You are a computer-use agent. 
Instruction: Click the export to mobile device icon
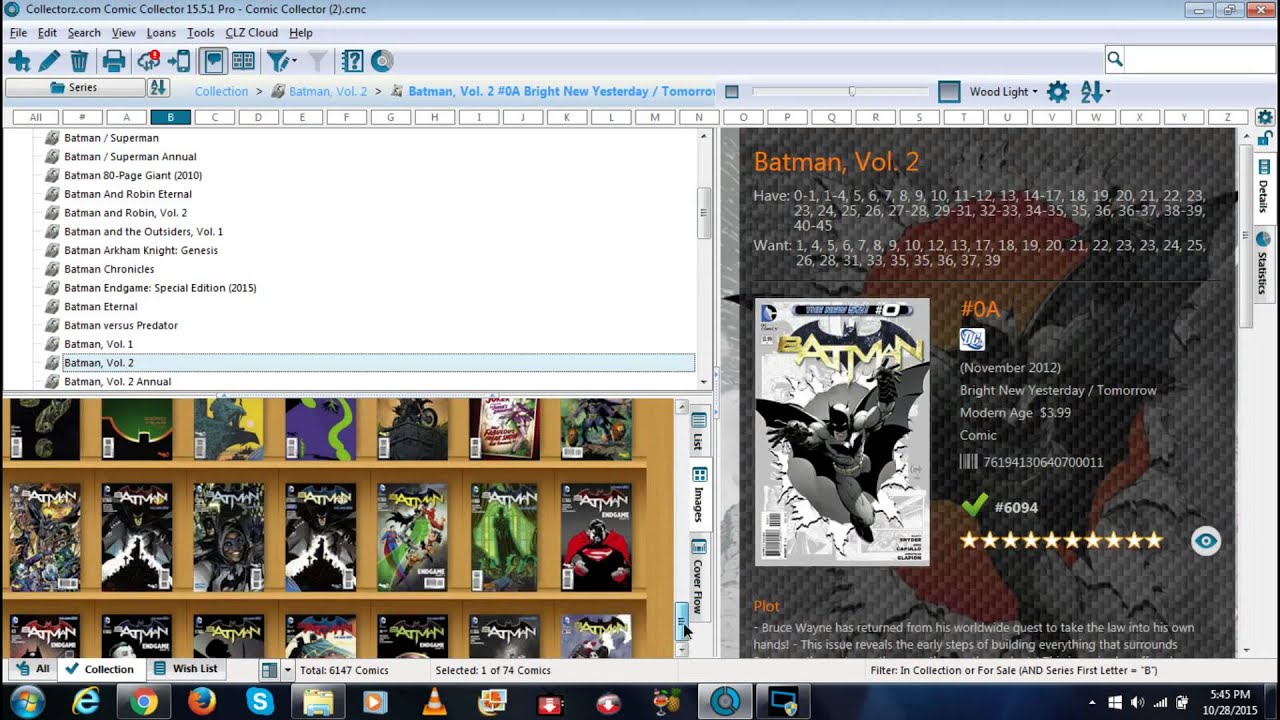click(x=179, y=61)
